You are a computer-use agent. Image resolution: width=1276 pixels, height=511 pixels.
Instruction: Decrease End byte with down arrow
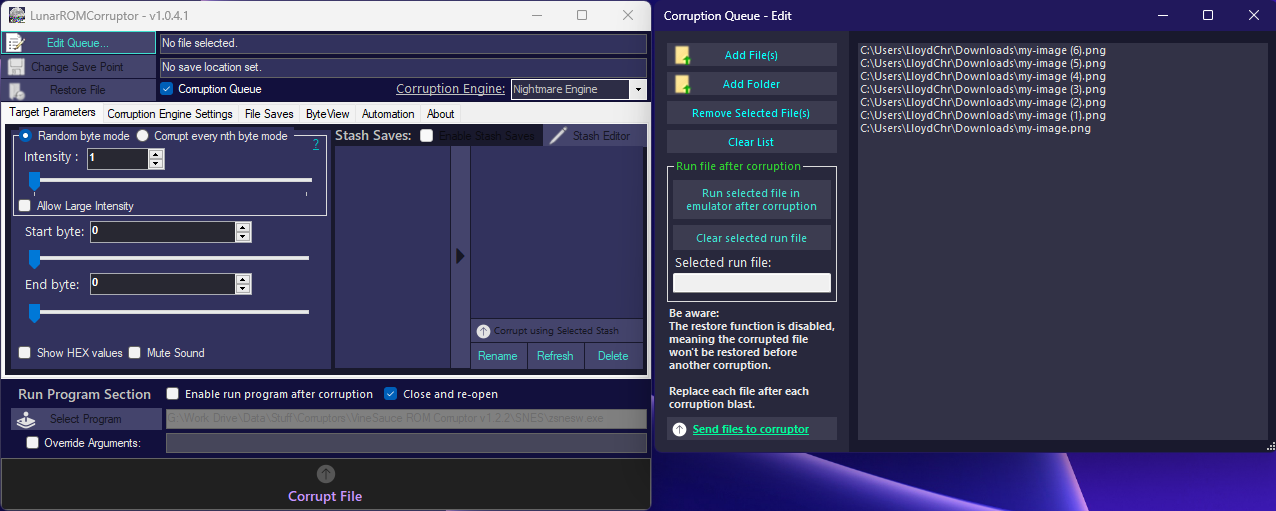[x=243, y=289]
